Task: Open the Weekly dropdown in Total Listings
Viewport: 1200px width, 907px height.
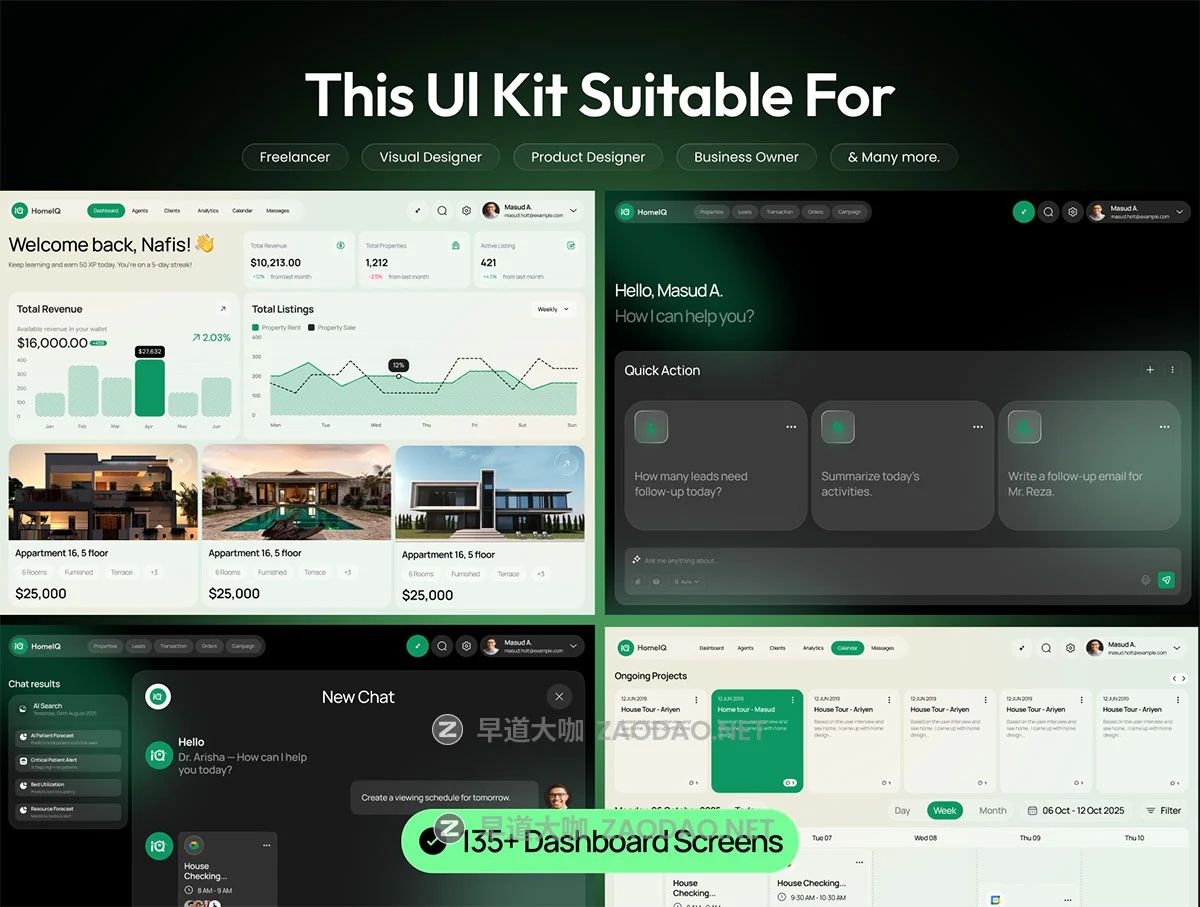Action: point(553,309)
